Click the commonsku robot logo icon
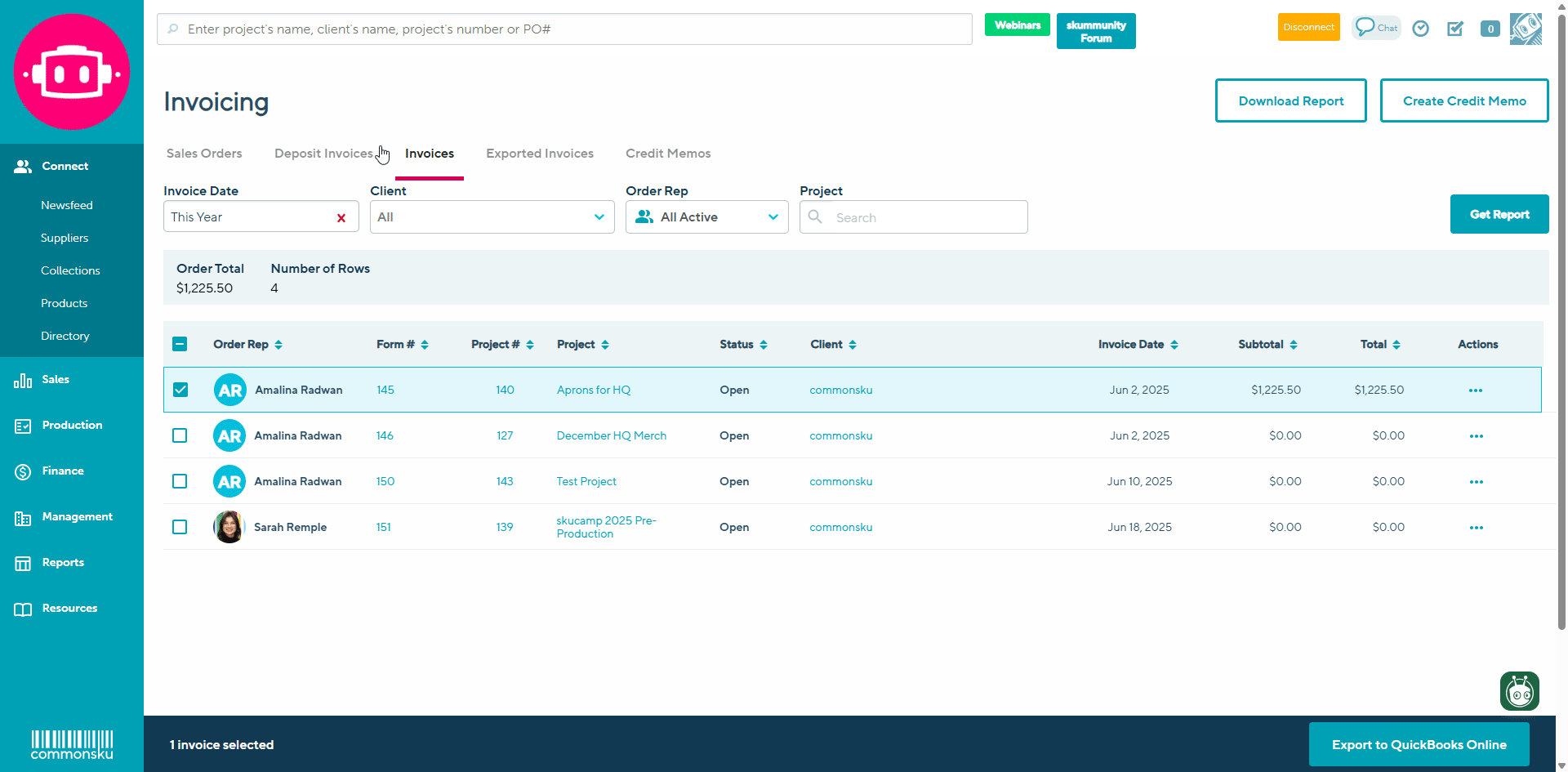Viewport: 1568px width, 772px height. pos(72,72)
